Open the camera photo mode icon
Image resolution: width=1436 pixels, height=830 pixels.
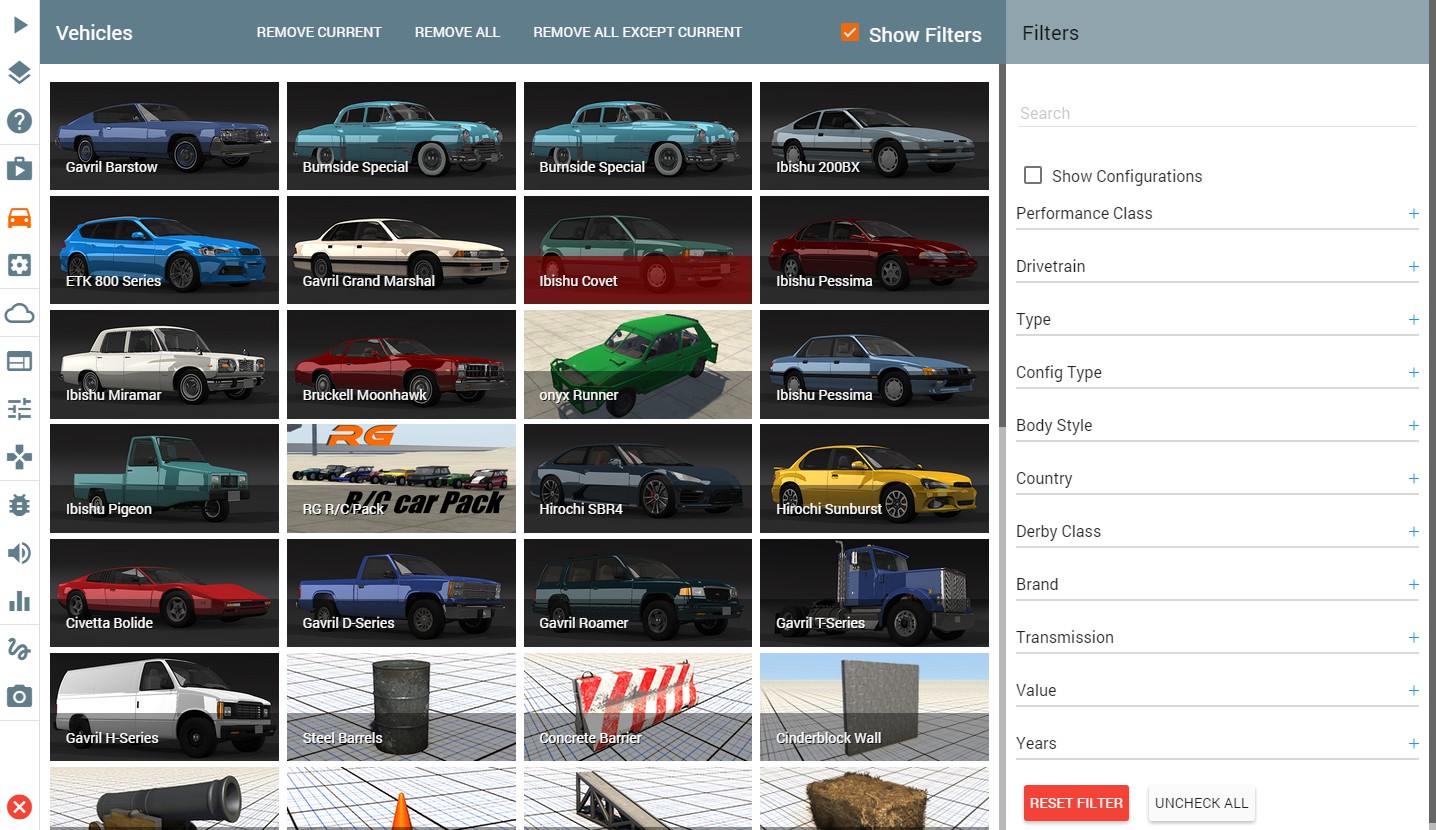click(19, 697)
